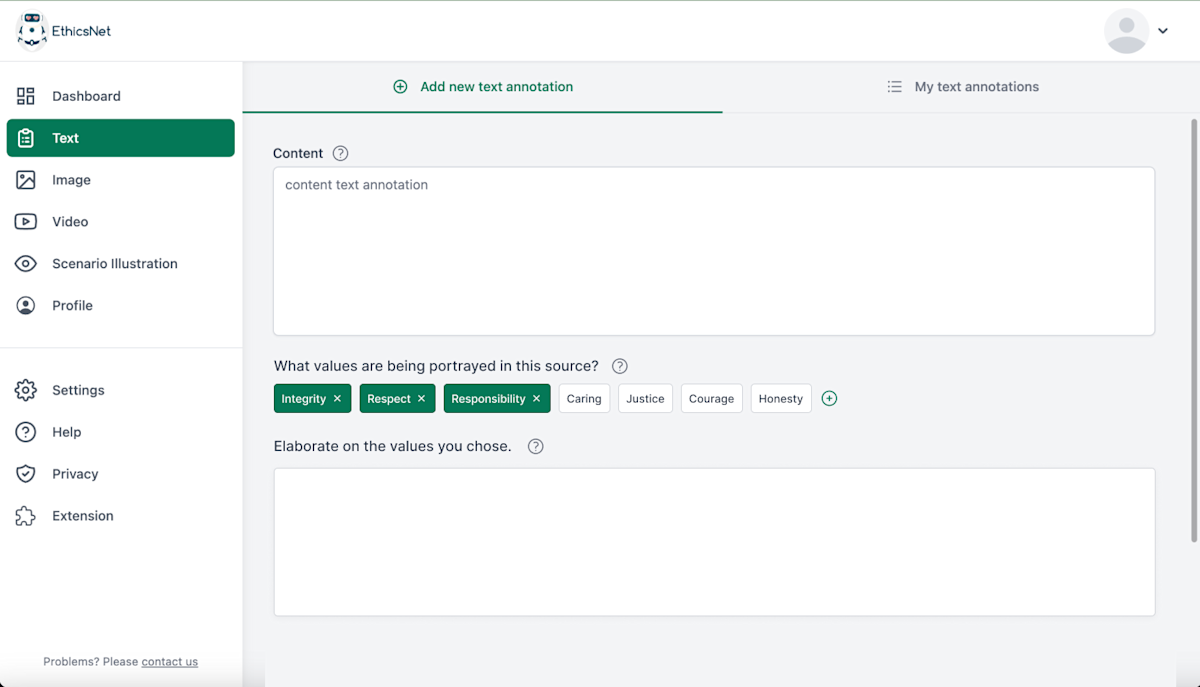Open the Dashboard page

point(121,96)
